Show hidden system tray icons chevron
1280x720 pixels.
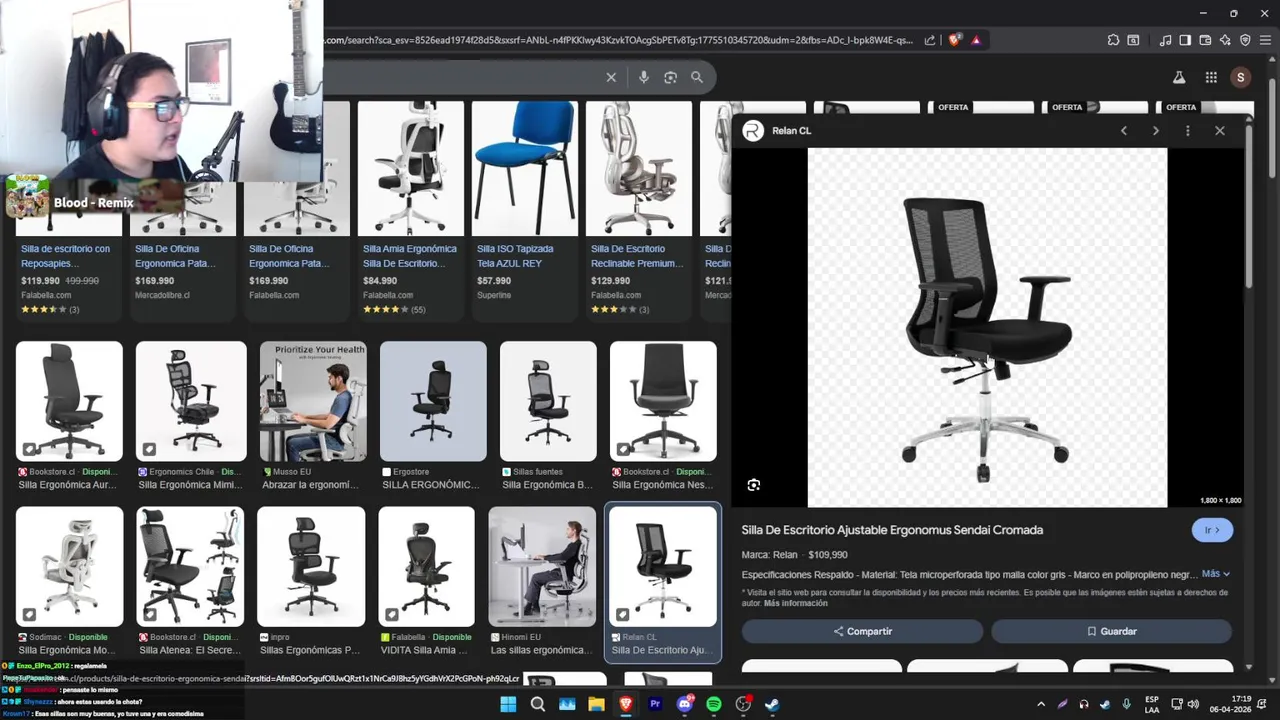[1041, 704]
